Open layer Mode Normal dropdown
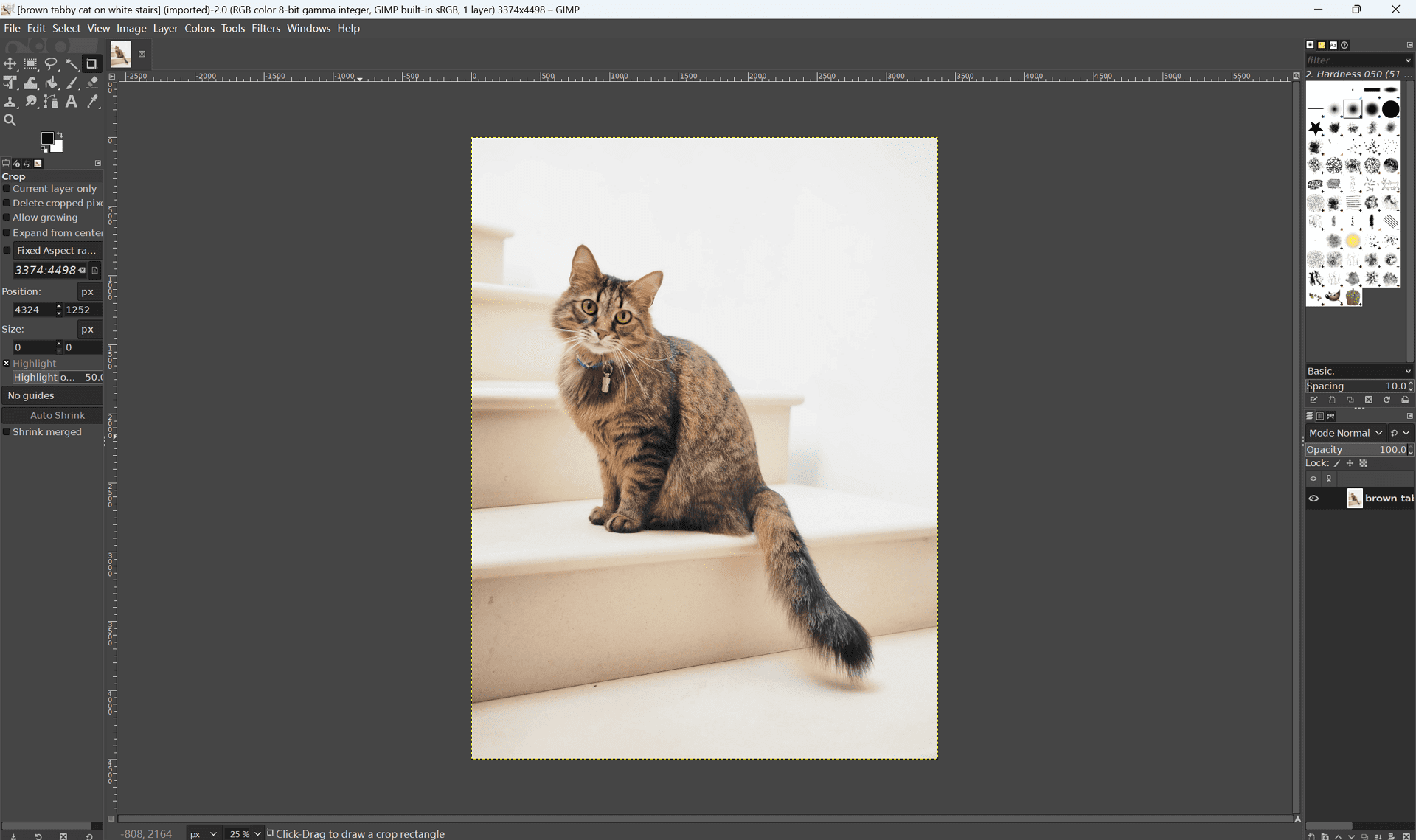Viewport: 1416px width, 840px height. pos(1346,433)
